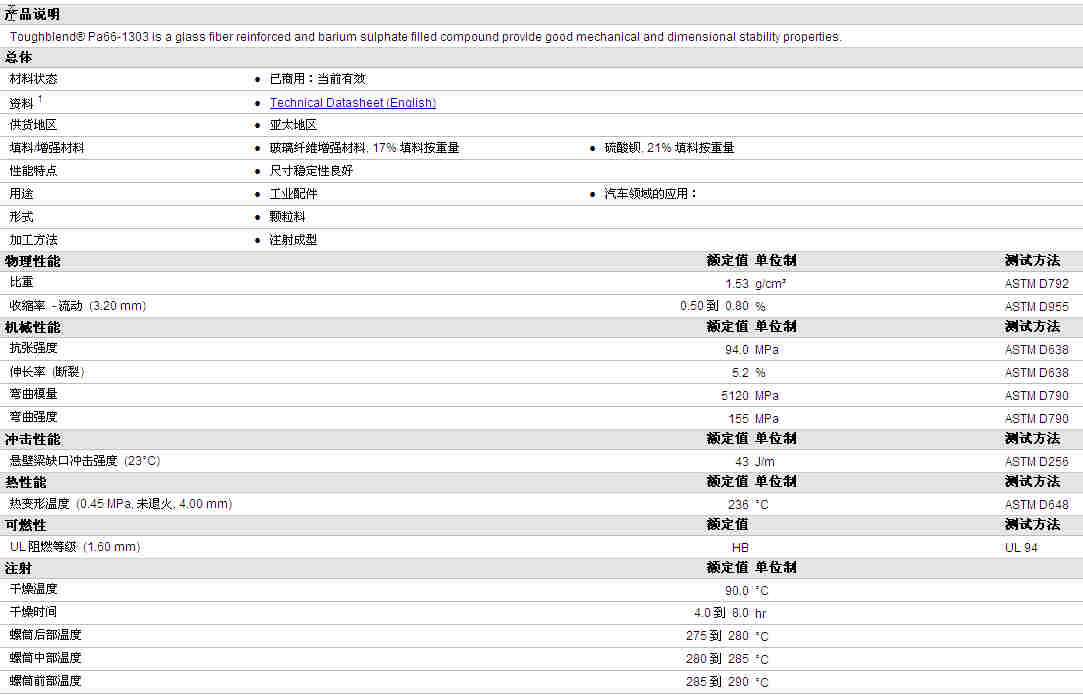The image size is (1083, 698).
Task: Select the 275 到 280 °C value
Action: pos(727,636)
